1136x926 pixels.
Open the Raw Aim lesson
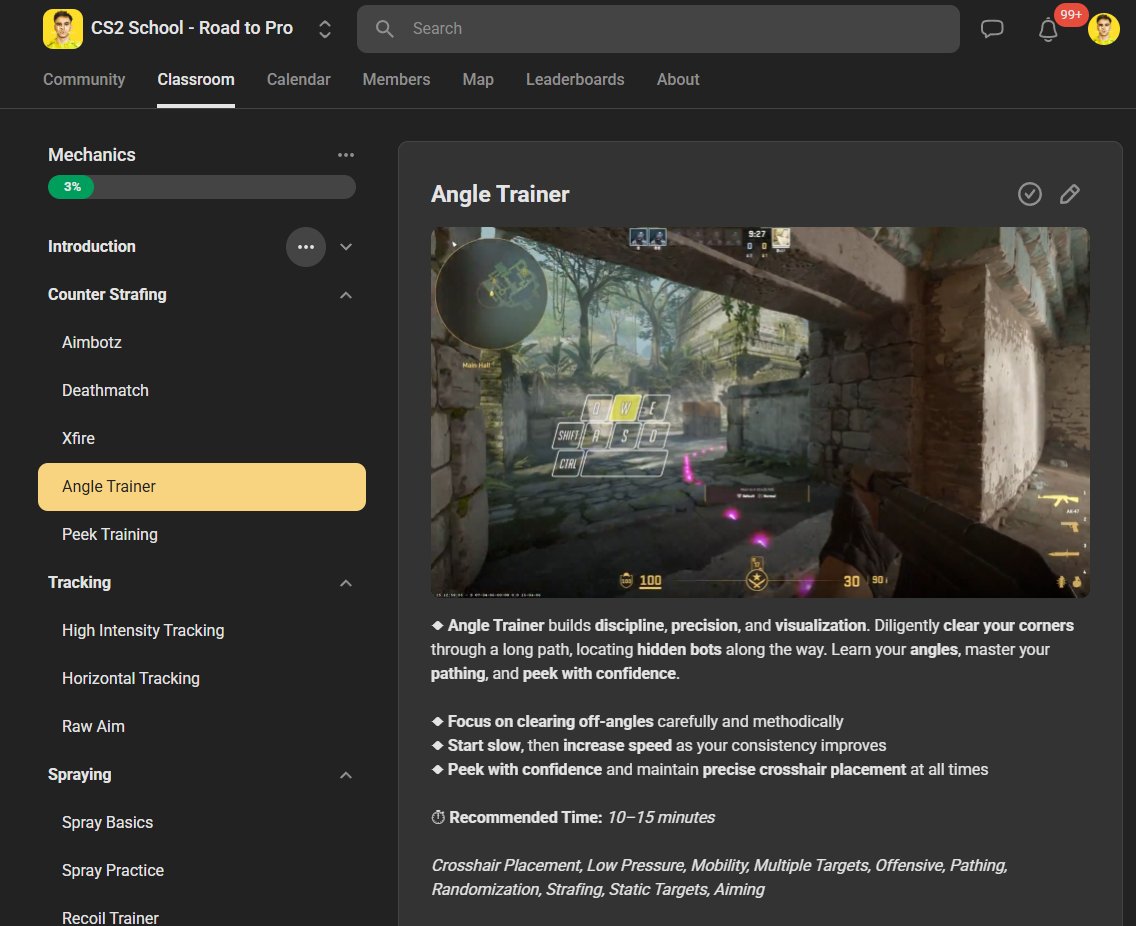201,727
